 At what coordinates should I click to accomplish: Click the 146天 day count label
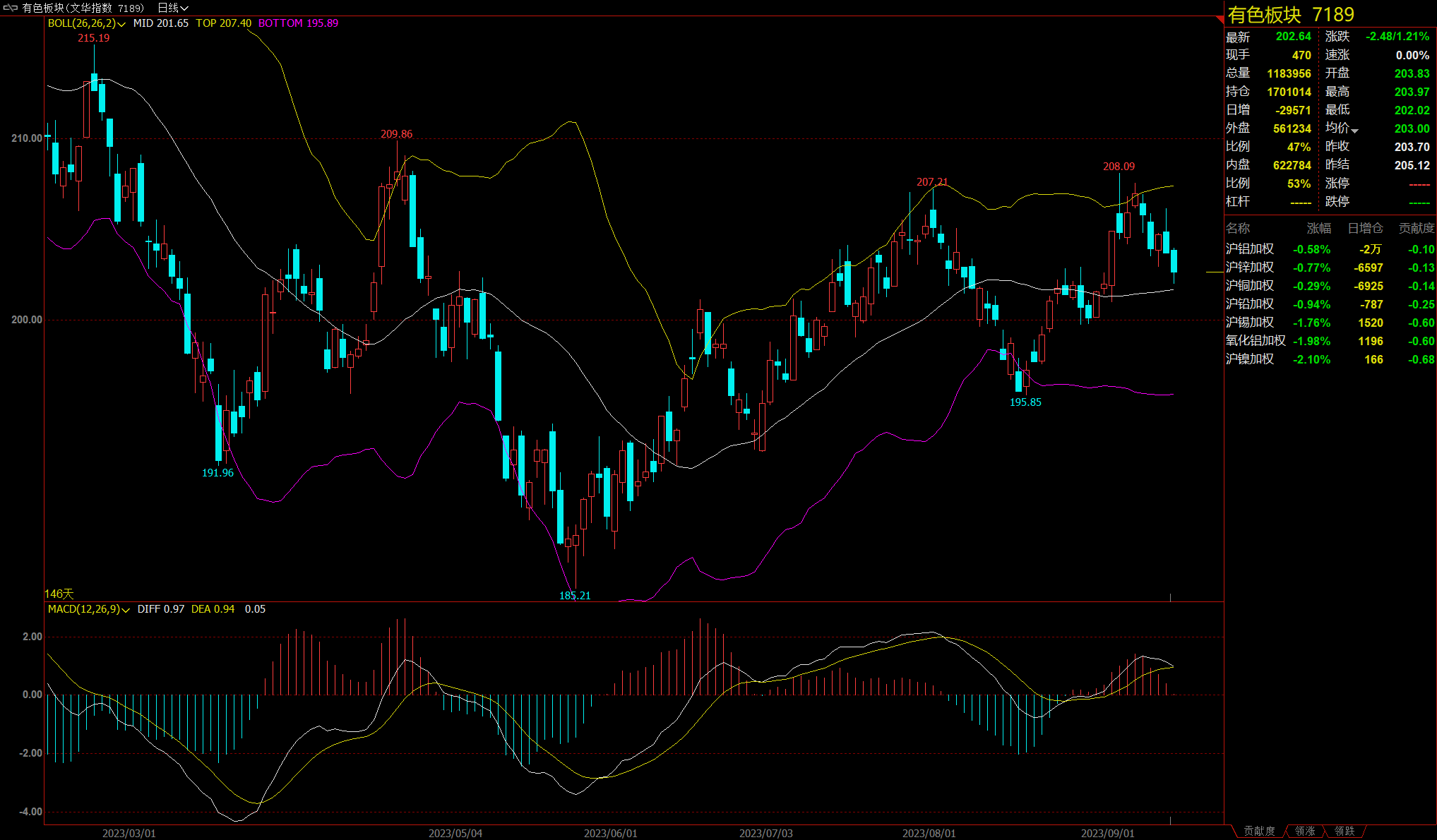pos(59,594)
